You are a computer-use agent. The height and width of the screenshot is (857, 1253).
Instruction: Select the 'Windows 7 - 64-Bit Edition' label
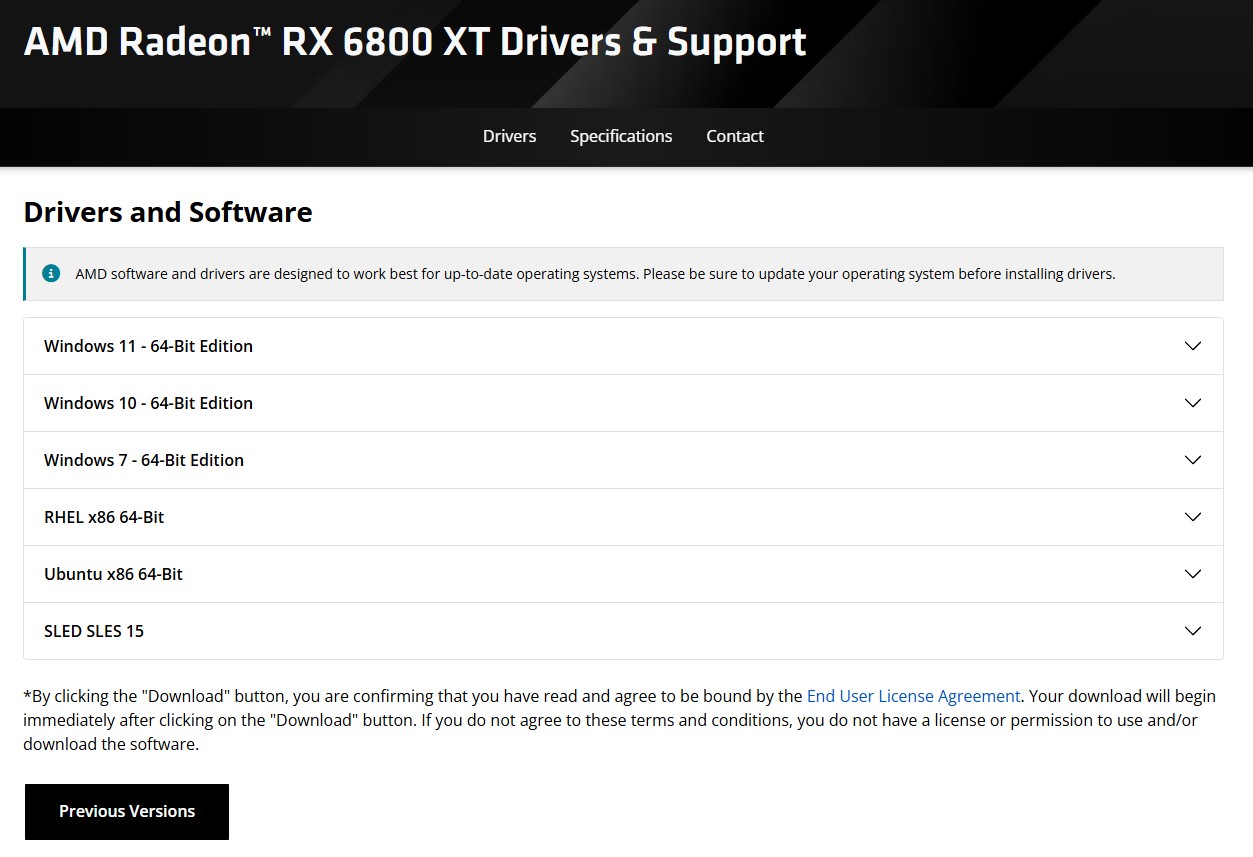coord(144,460)
